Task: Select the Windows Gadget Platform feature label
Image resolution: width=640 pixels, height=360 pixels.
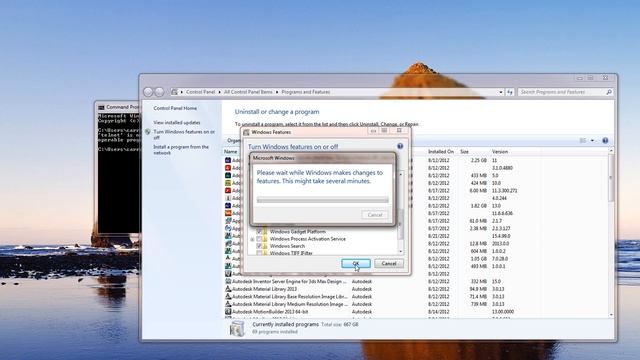Action: [298, 231]
